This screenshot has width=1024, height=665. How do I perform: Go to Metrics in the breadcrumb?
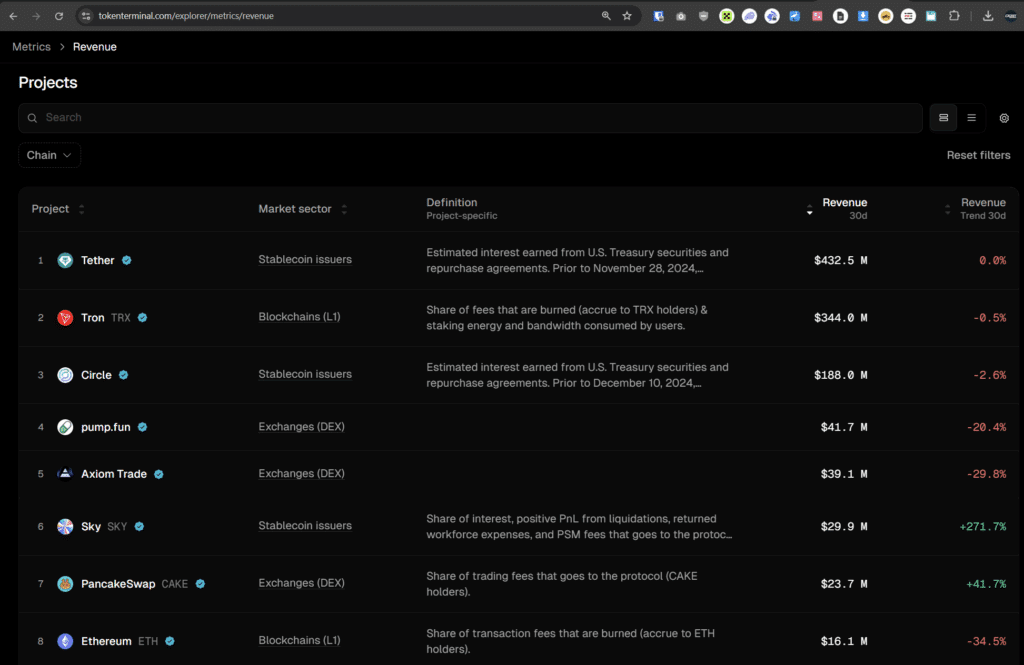pyautogui.click(x=31, y=47)
